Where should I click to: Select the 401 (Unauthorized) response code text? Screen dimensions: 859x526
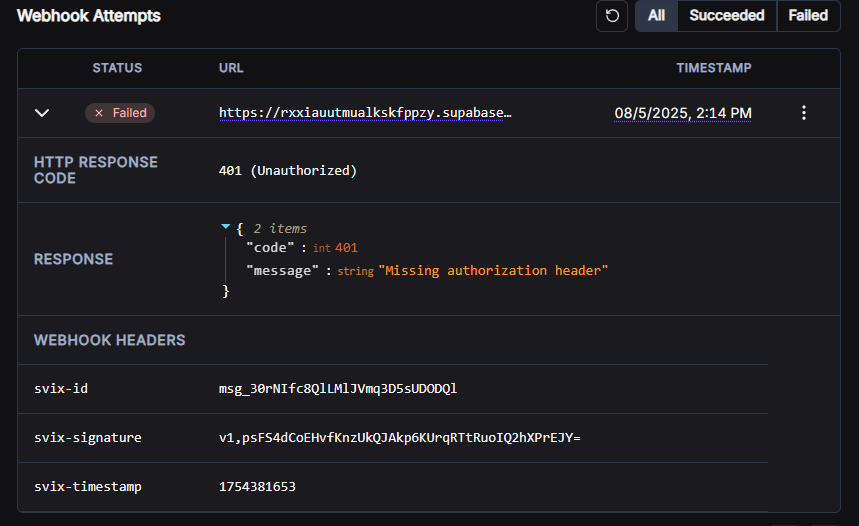pyautogui.click(x=288, y=170)
